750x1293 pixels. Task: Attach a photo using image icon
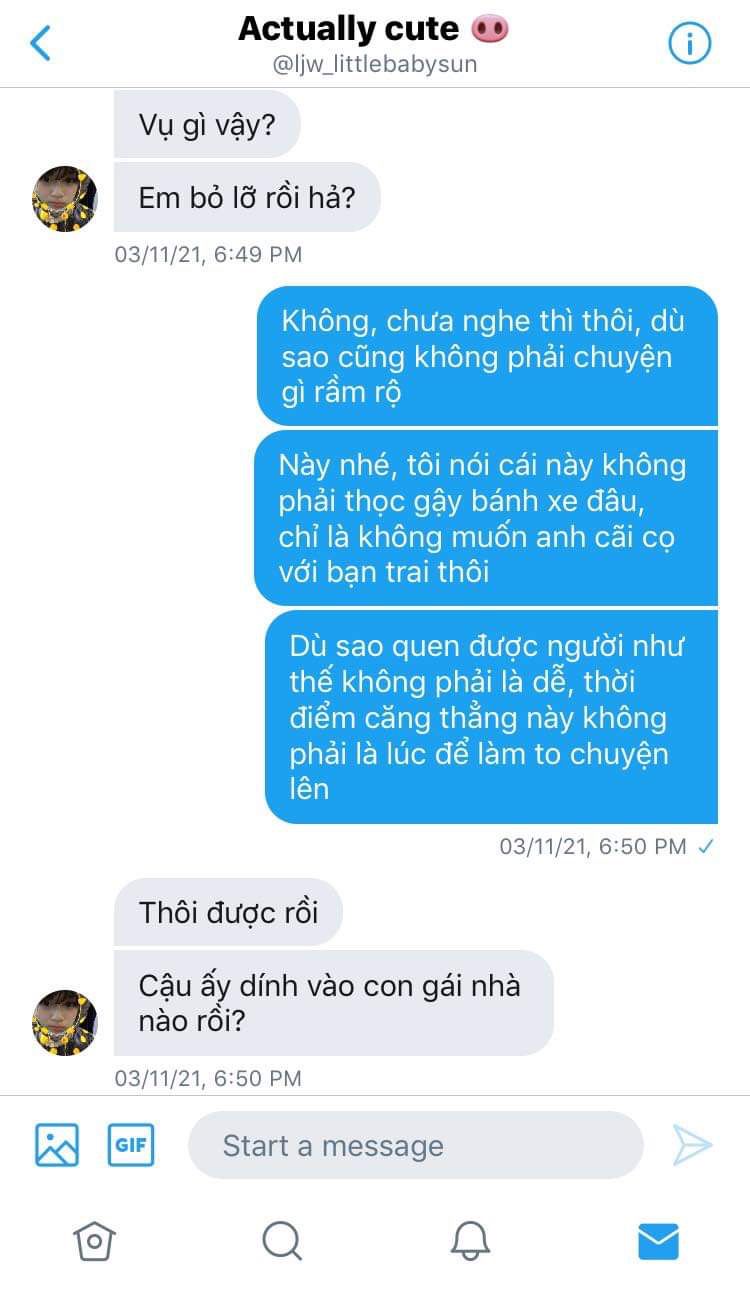[x=57, y=1145]
